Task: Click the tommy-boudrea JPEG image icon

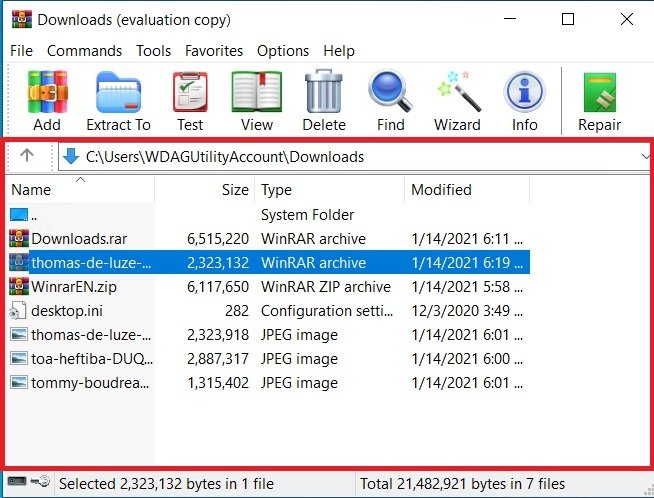Action: tap(19, 382)
